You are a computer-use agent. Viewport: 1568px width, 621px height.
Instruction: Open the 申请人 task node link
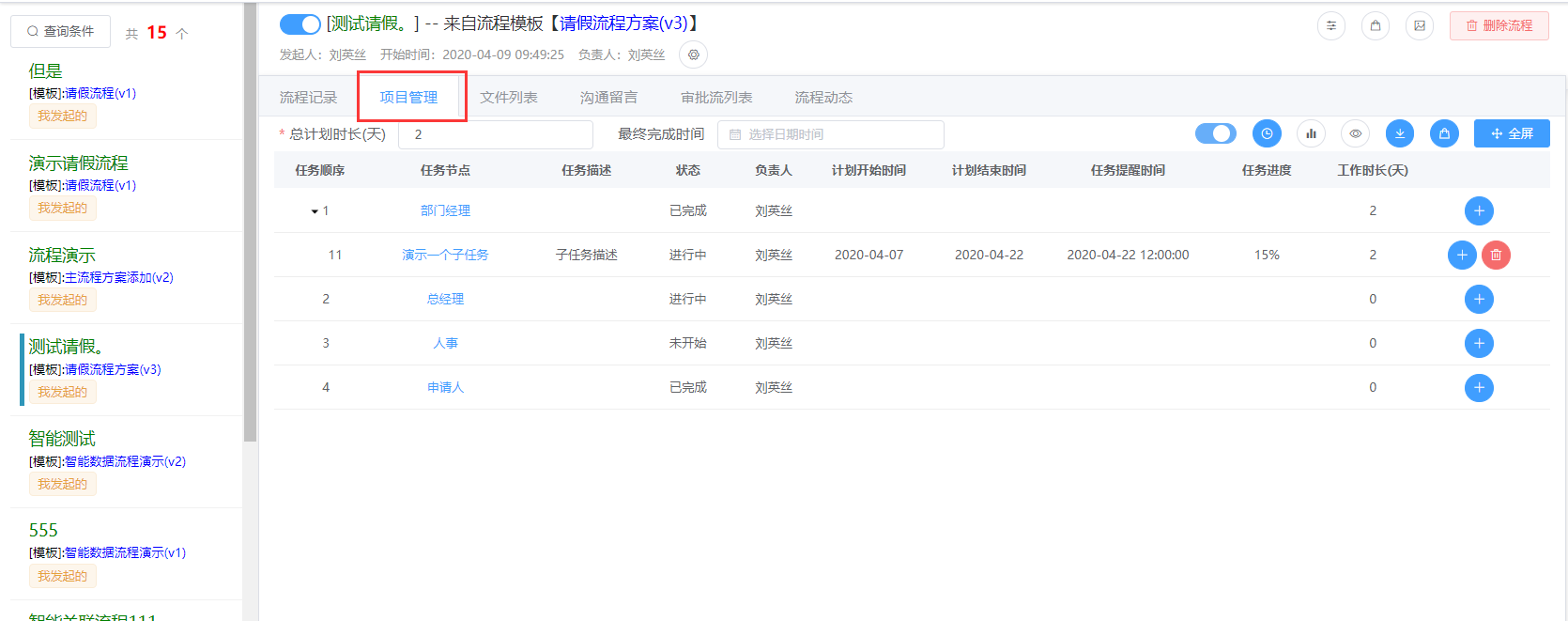pyautogui.click(x=445, y=387)
